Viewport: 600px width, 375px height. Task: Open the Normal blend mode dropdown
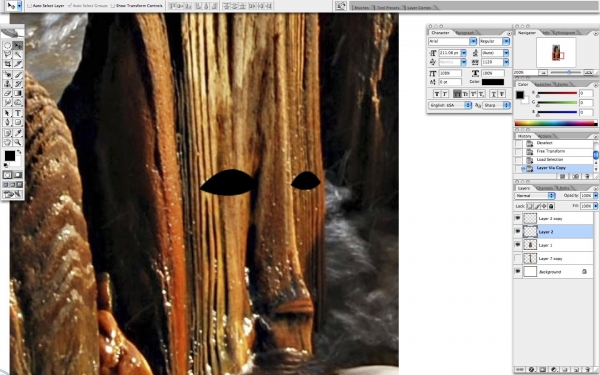click(551, 196)
